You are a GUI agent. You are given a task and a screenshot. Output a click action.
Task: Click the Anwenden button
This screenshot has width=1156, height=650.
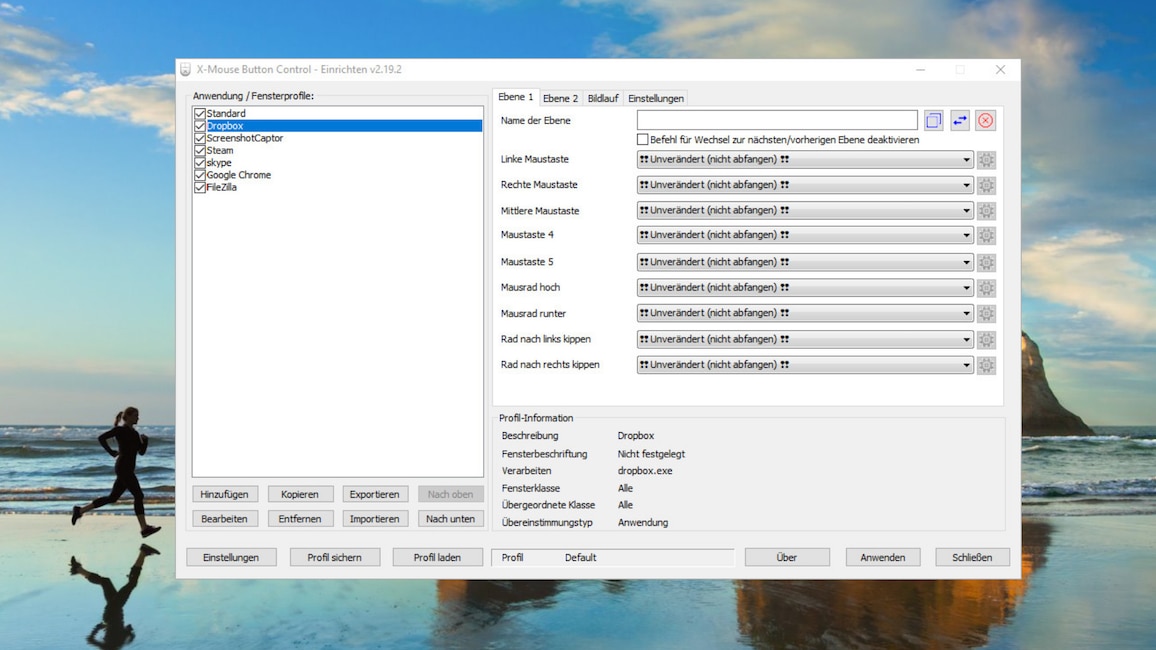(882, 557)
